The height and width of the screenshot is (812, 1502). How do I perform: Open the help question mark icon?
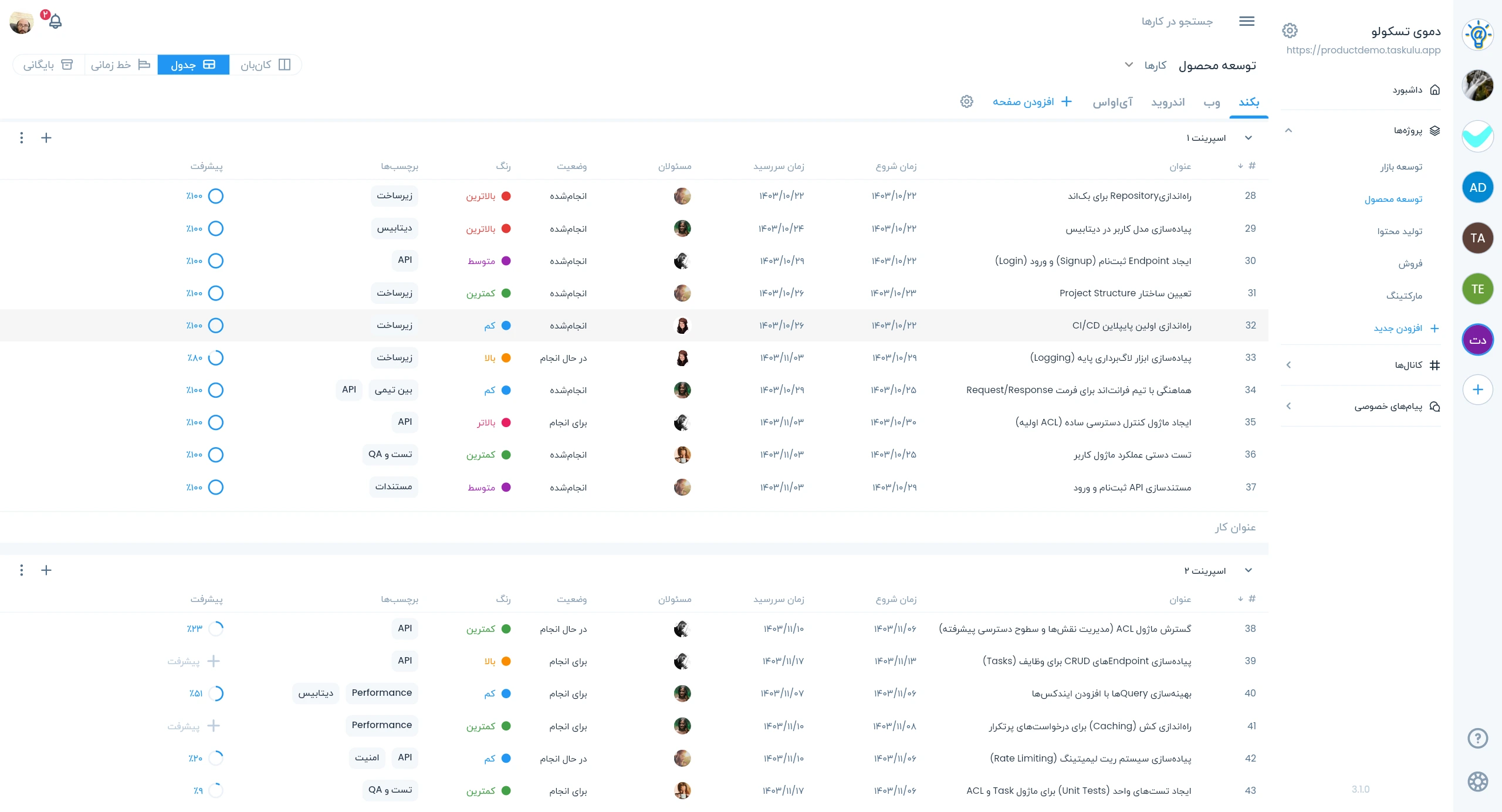1477,738
